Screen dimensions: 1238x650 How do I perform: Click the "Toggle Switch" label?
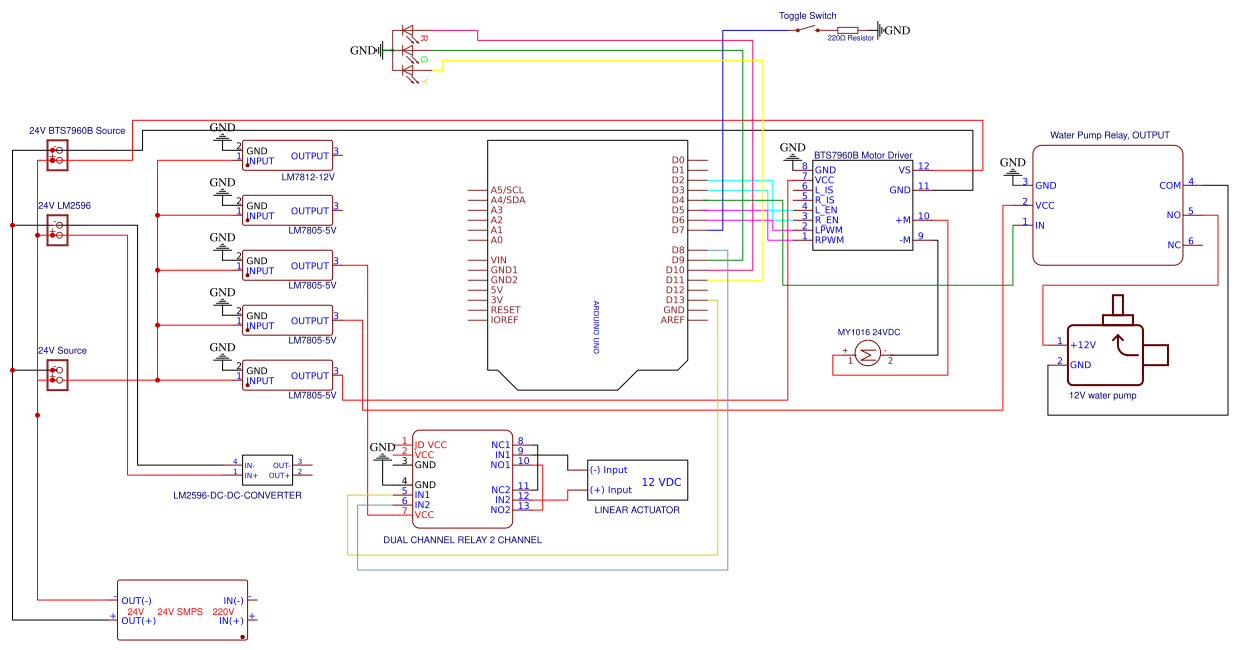click(806, 15)
